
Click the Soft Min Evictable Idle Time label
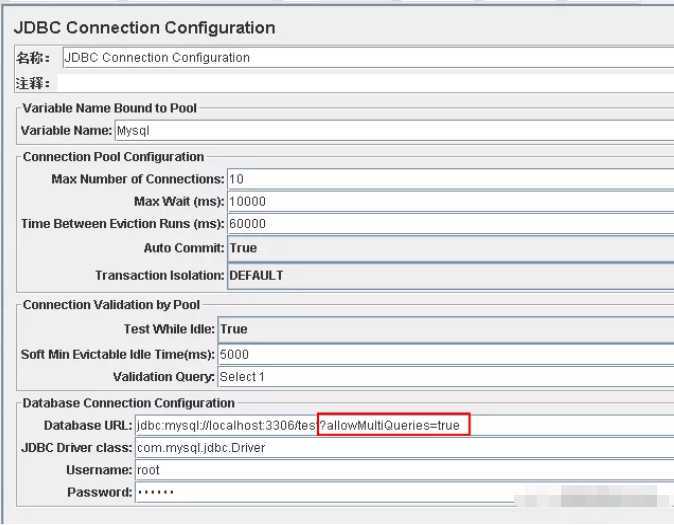(x=118, y=354)
